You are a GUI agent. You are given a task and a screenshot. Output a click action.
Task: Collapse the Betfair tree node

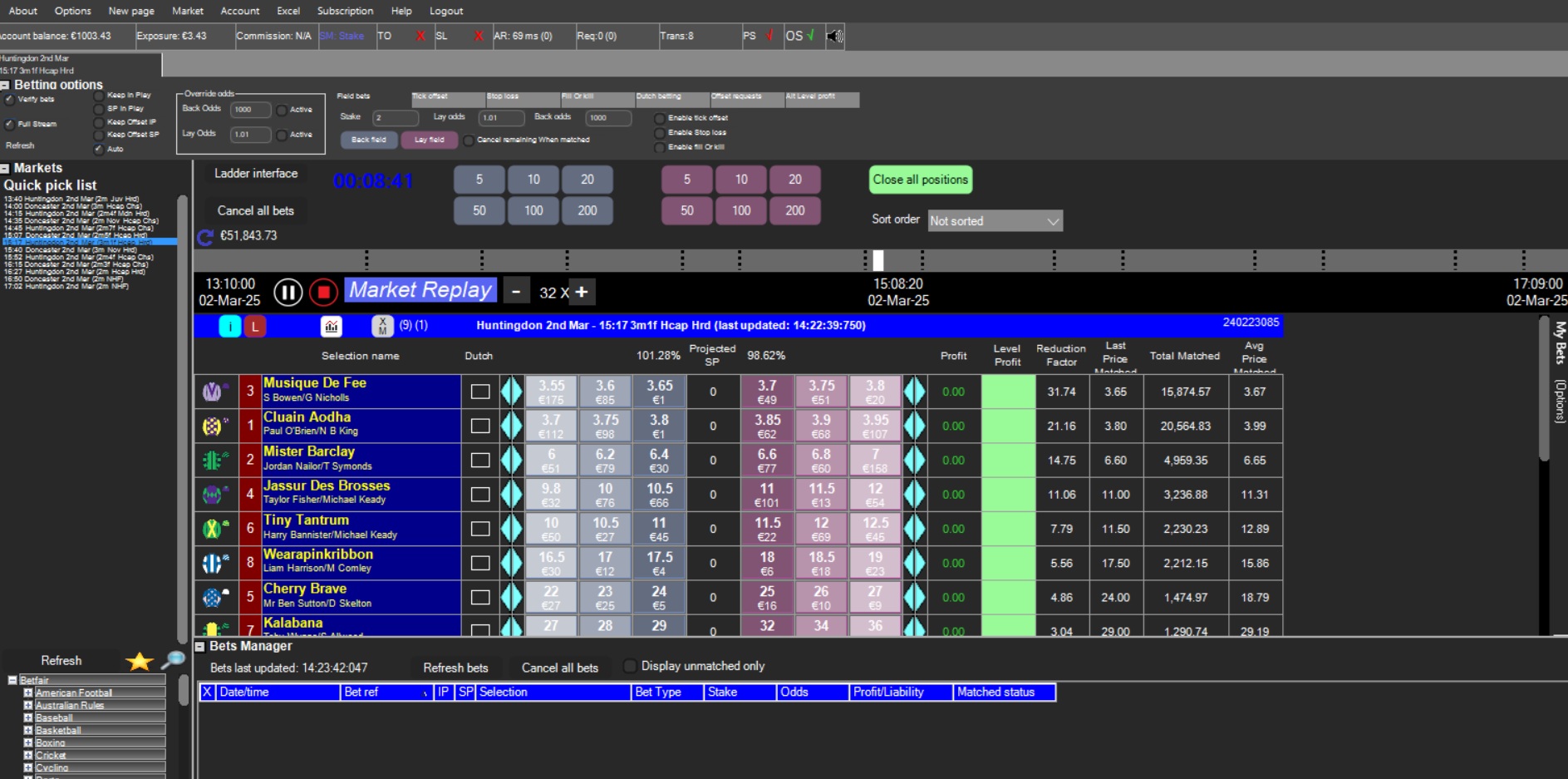click(x=12, y=680)
